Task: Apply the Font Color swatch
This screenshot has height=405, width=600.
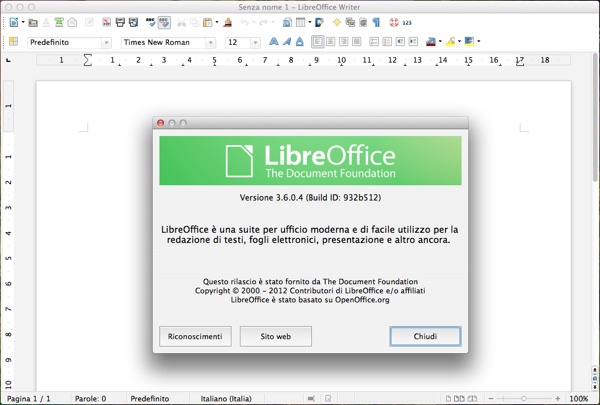Action: (x=431, y=41)
